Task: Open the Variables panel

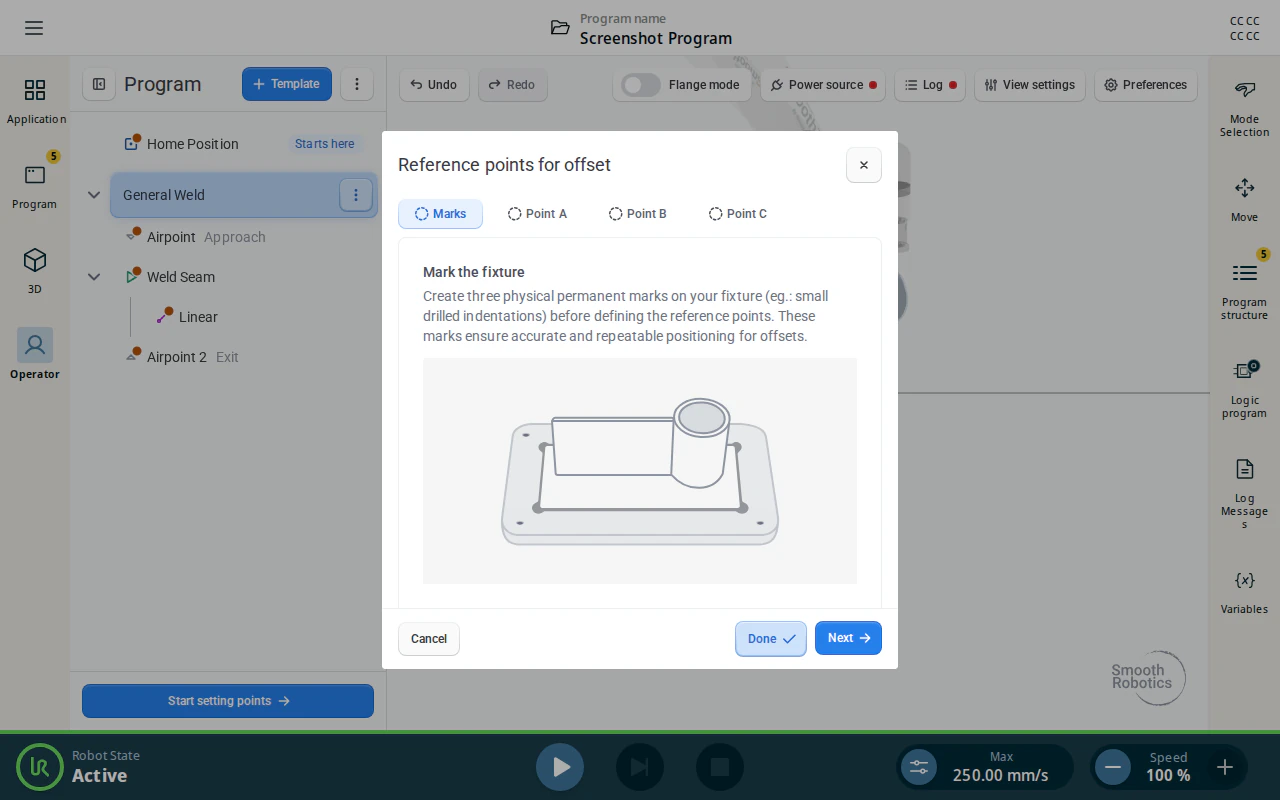Action: point(1244,592)
